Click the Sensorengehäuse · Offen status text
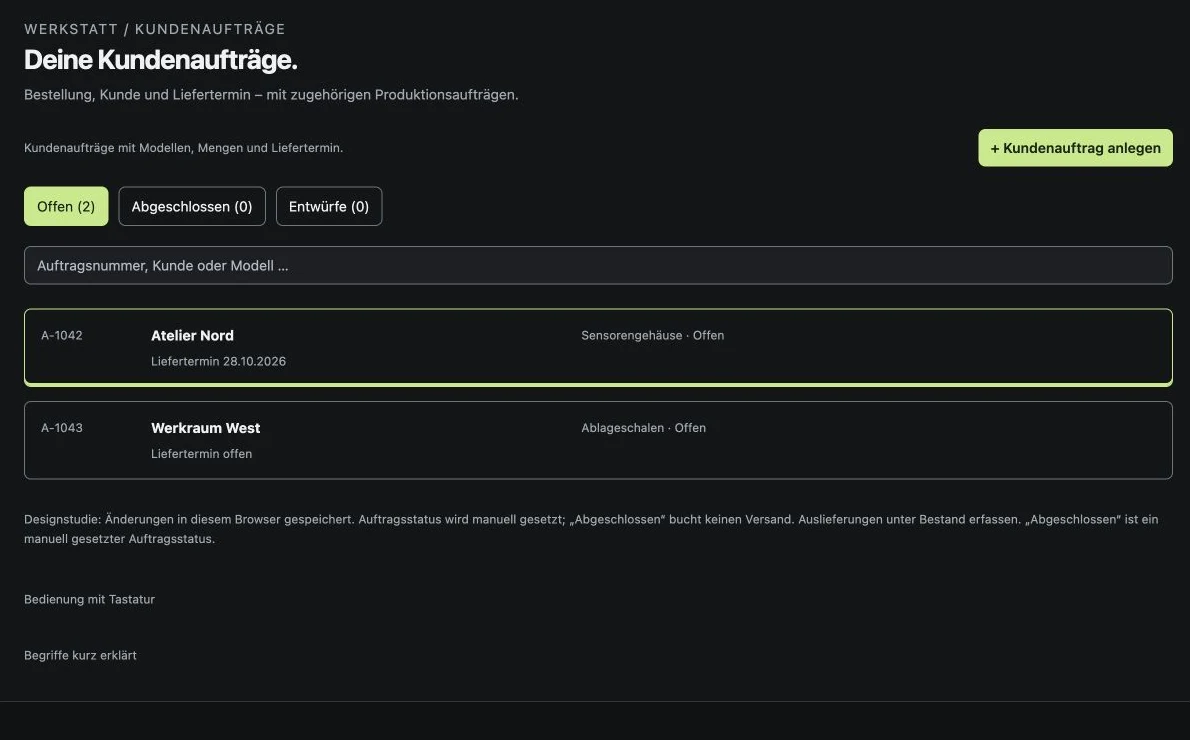The width and height of the screenshot is (1190, 740). (653, 335)
